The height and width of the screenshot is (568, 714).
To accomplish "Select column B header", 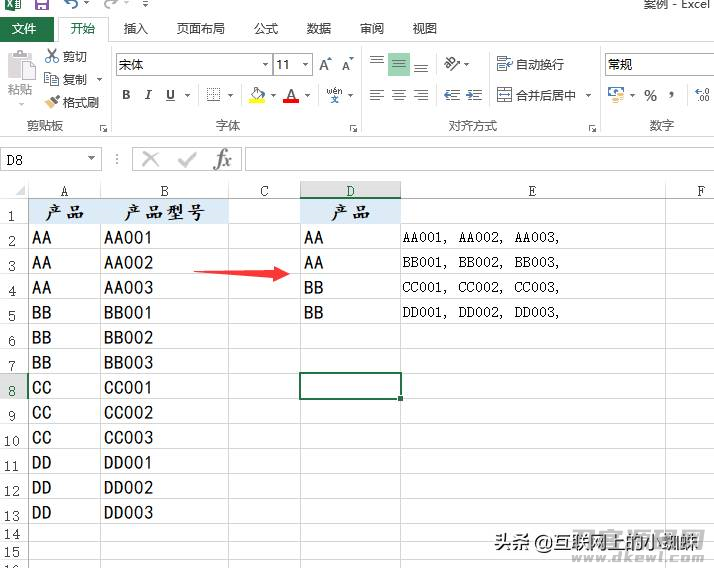I will point(164,190).
